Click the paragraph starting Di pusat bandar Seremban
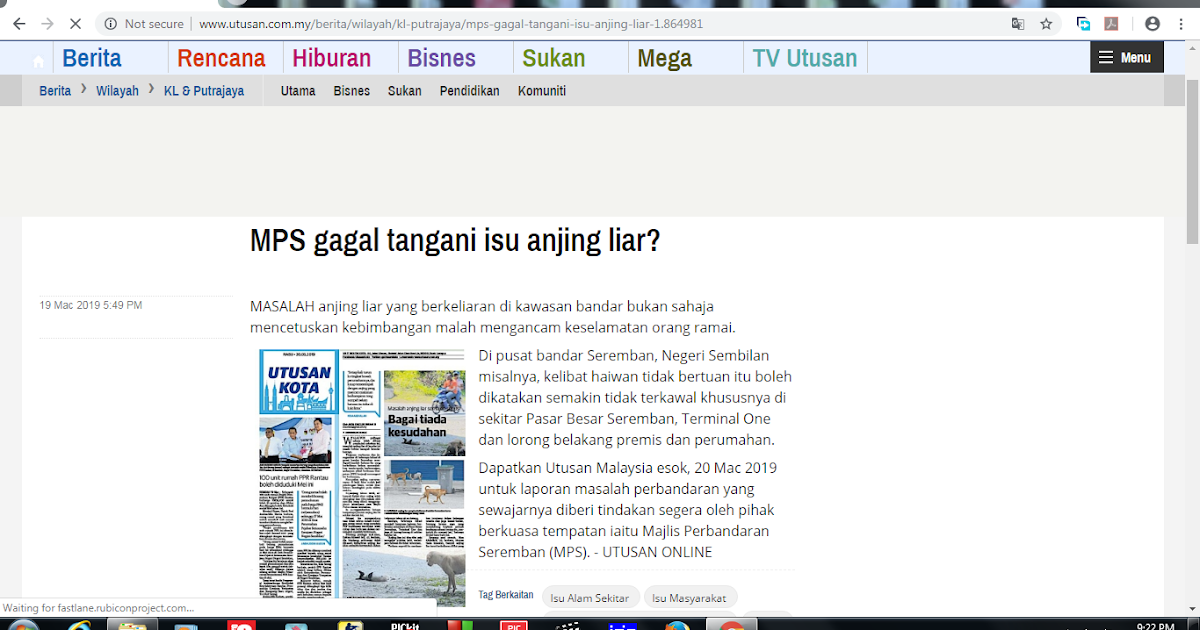This screenshot has height=630, width=1200. pyautogui.click(x=635, y=398)
